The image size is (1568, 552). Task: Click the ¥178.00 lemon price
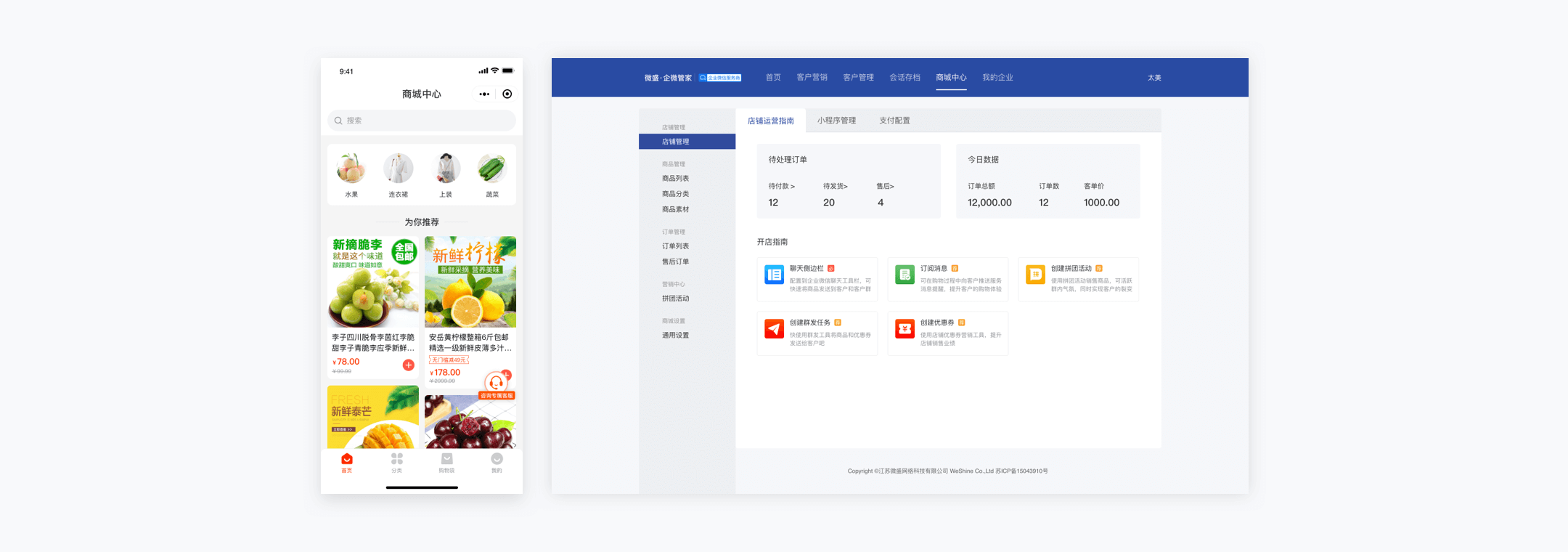tap(445, 373)
